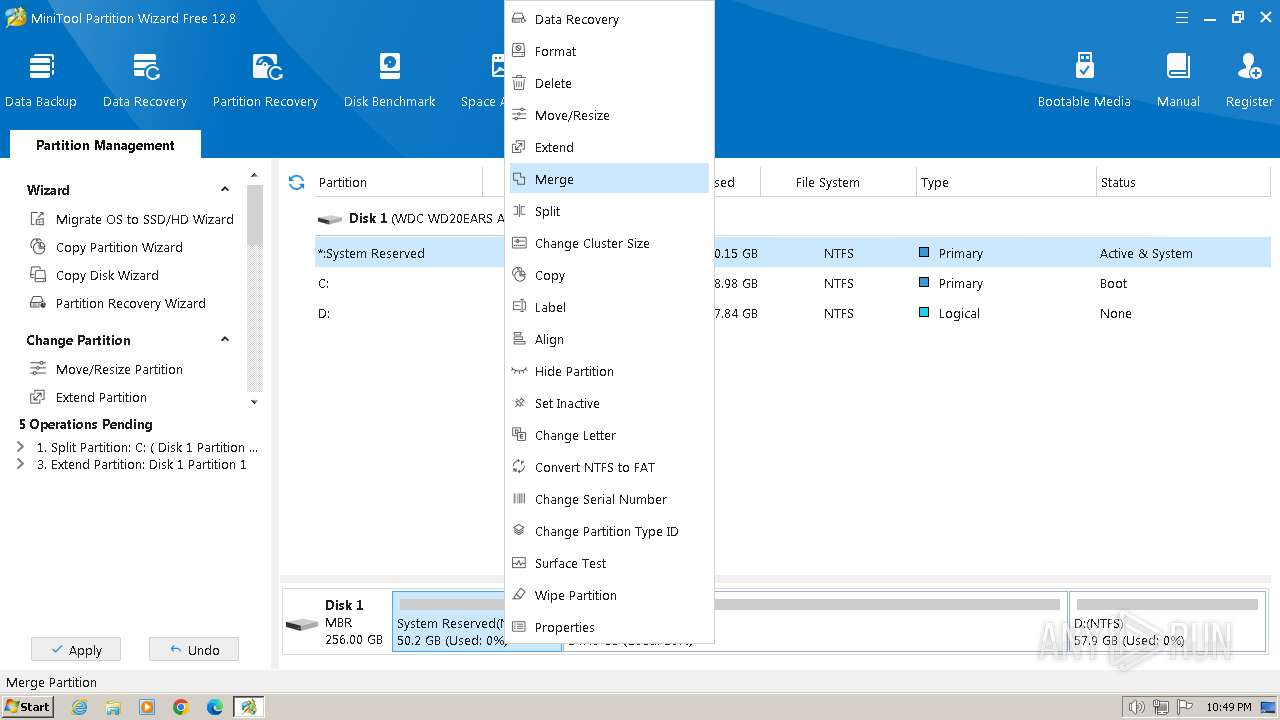Open Windows Start menu

(x=28, y=707)
